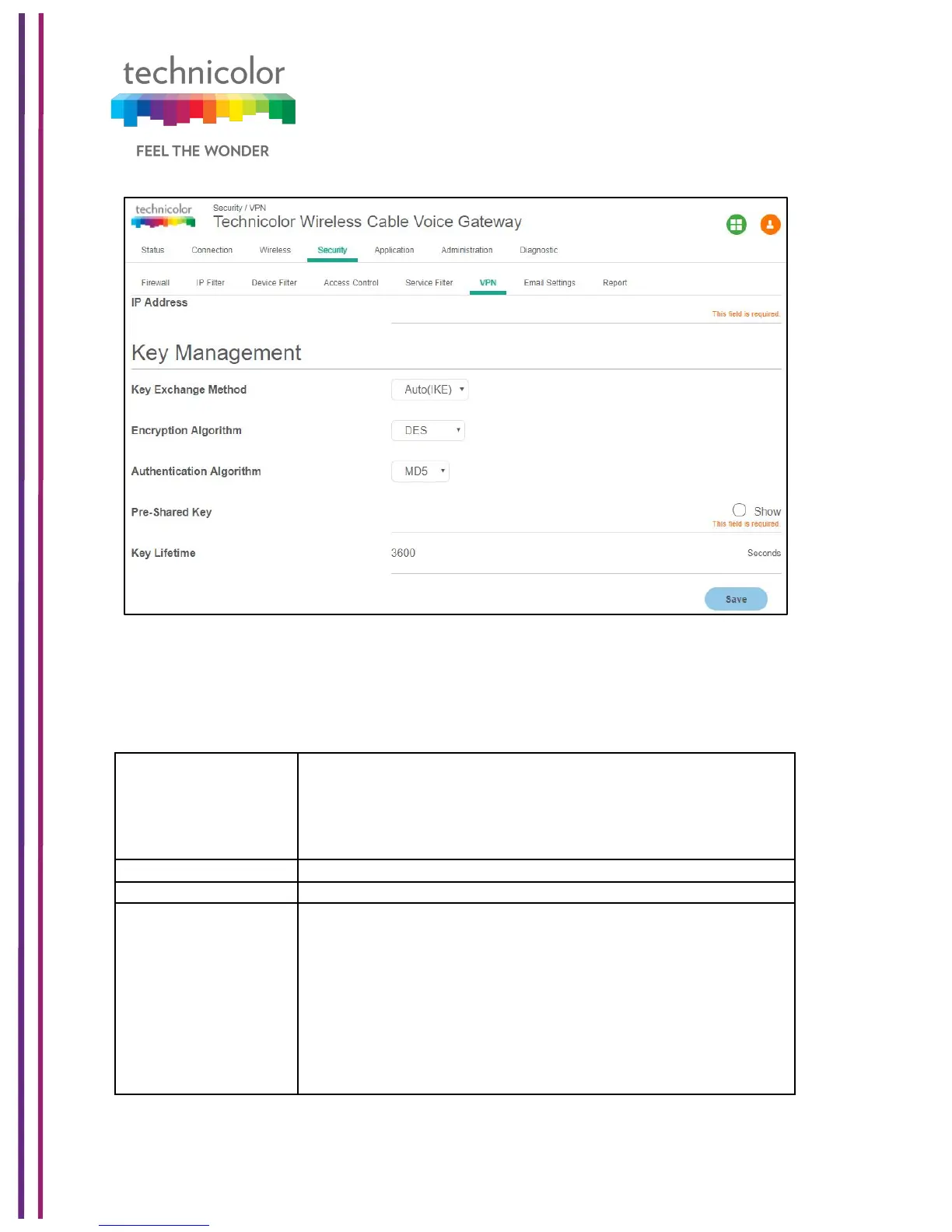Screen dimensions: 952x1232
Task: Click the FEEL THE WONDER tagline
Action: [x=202, y=151]
